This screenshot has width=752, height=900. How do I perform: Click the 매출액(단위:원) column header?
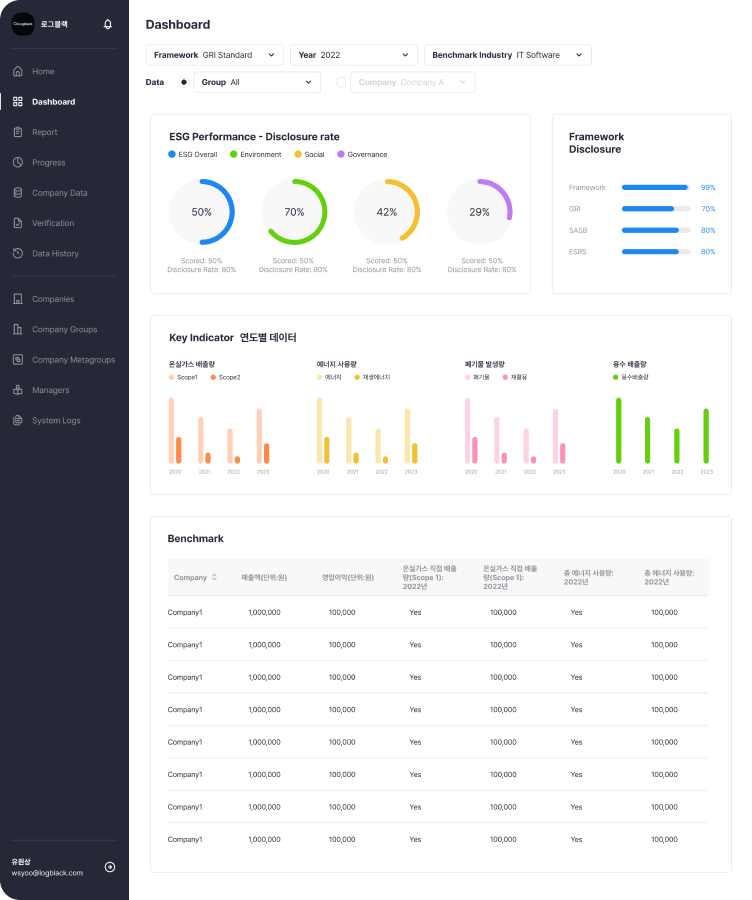click(x=264, y=577)
